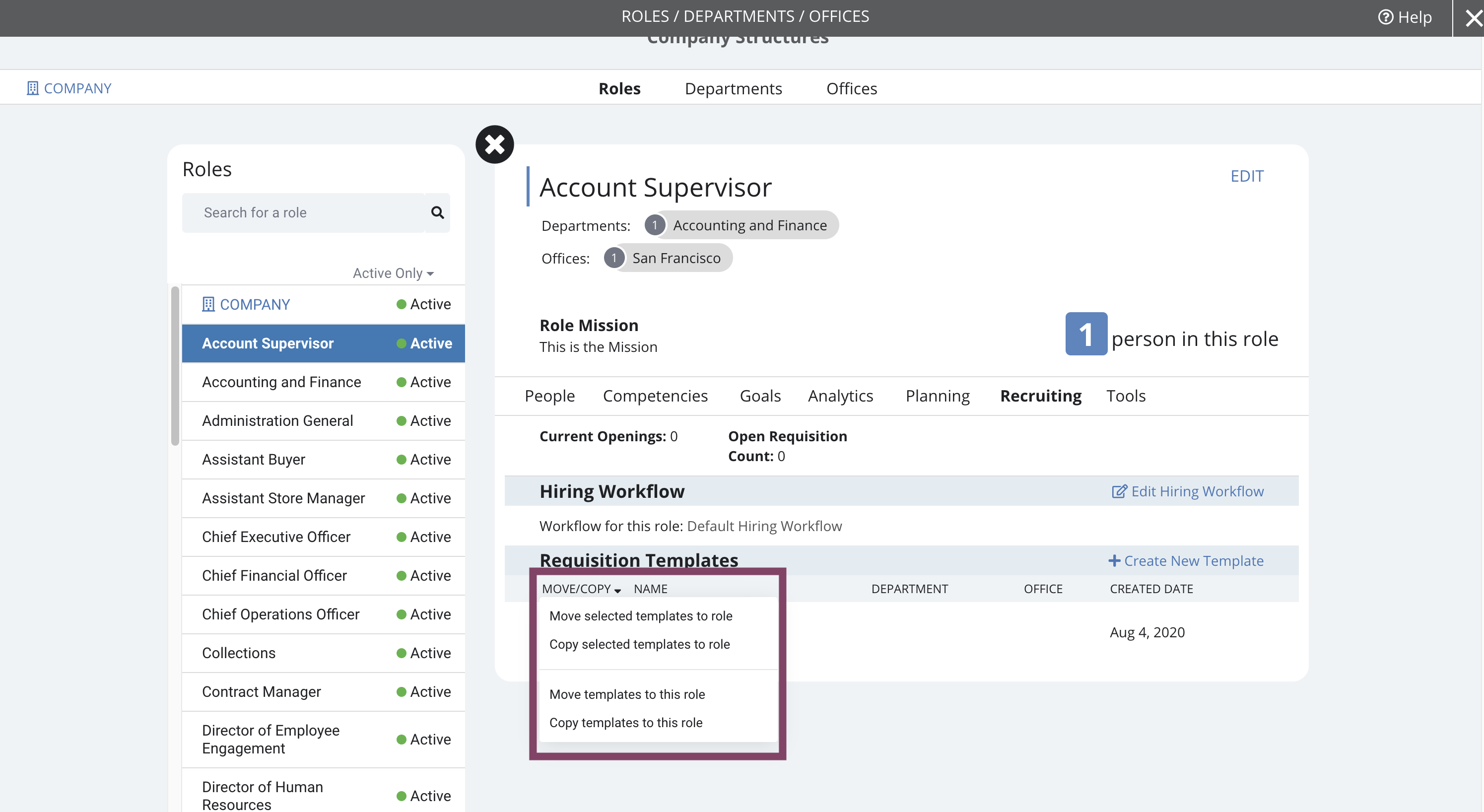Click Create New Template link
The height and width of the screenshot is (812, 1484).
pyautogui.click(x=1186, y=561)
